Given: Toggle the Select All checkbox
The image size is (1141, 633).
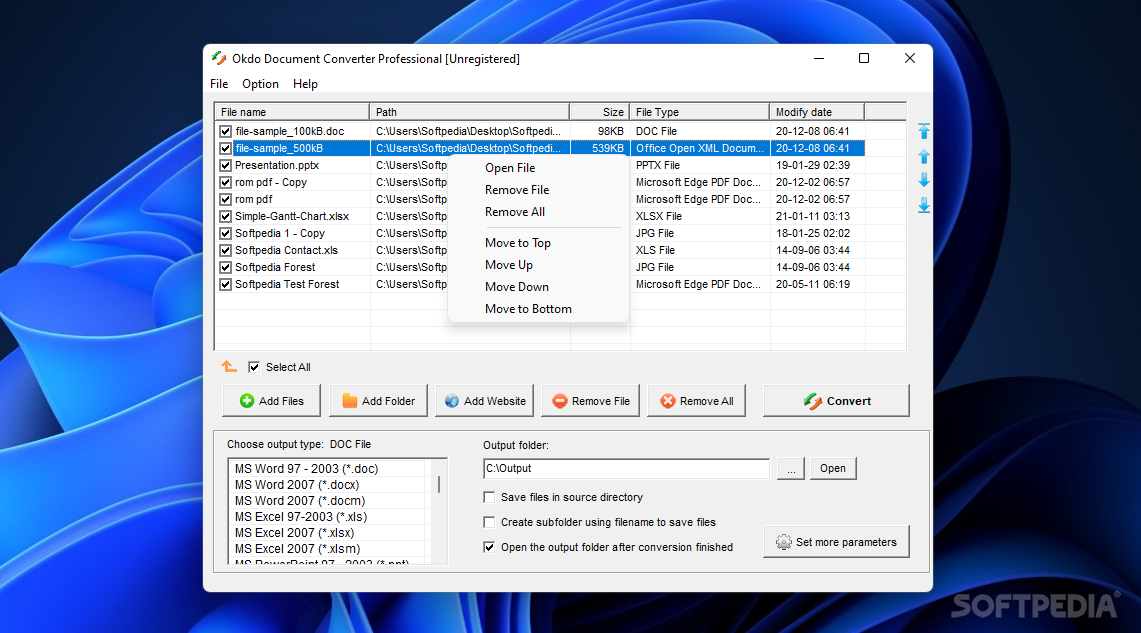Looking at the screenshot, I should tap(254, 367).
